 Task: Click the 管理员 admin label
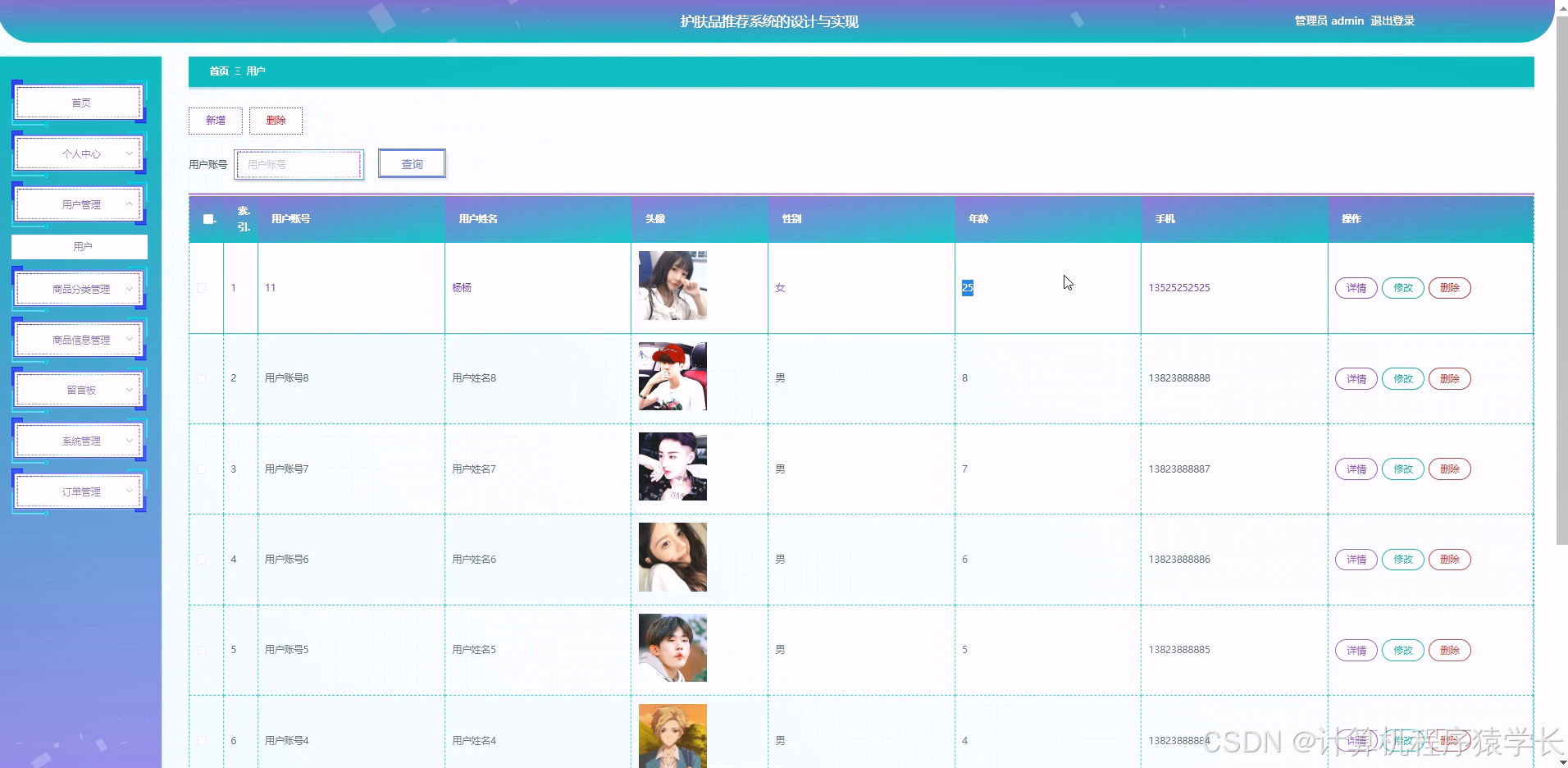1329,21
